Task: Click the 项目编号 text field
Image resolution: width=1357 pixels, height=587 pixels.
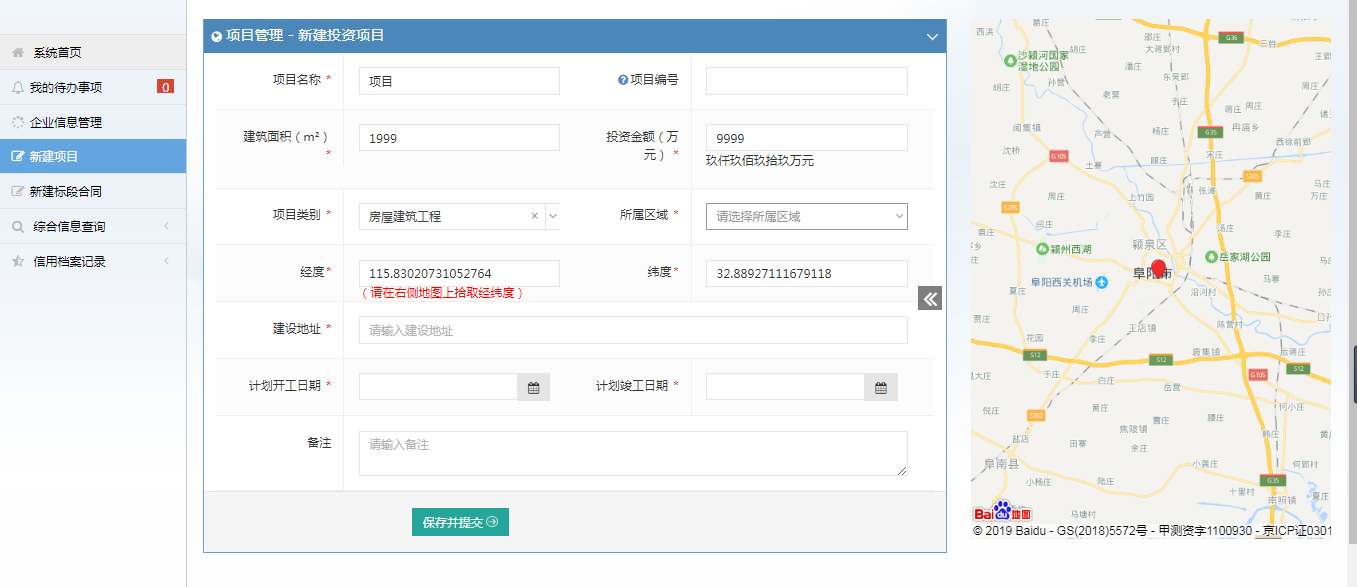Action: [x=806, y=81]
